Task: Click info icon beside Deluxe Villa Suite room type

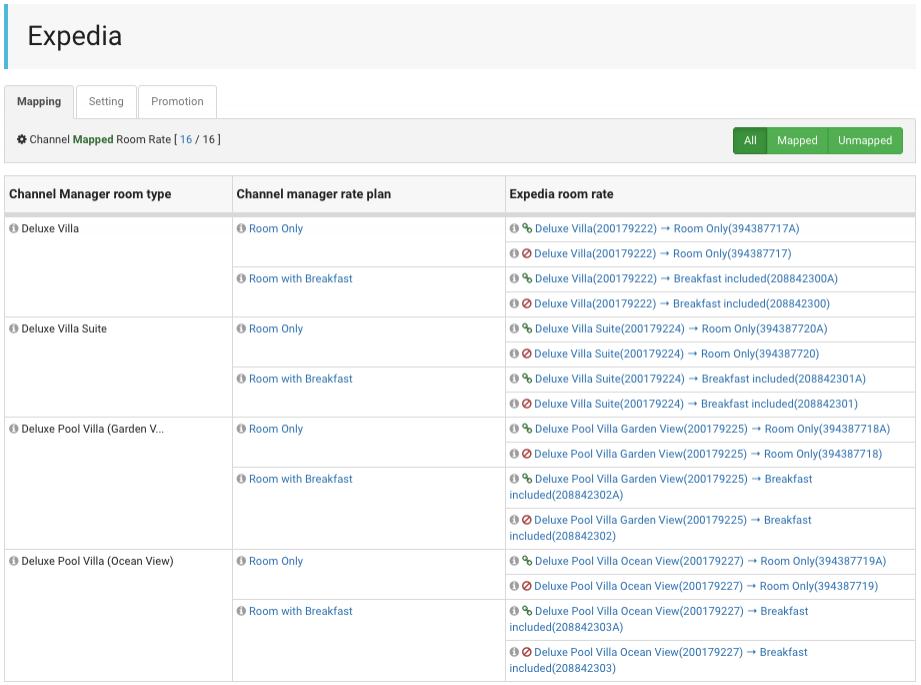Action: (14, 329)
